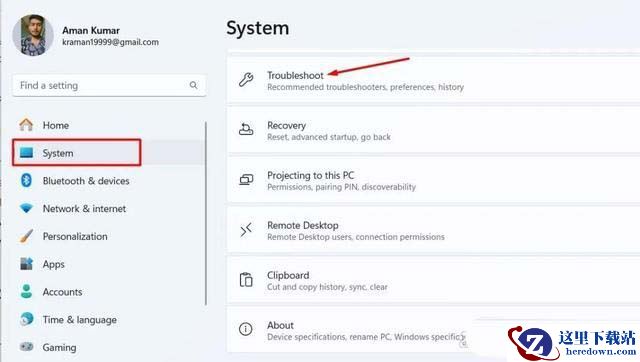Screen dimensions: 640x362
Task: Click the Bluetooth icon in sidebar
Action: click(x=27, y=180)
